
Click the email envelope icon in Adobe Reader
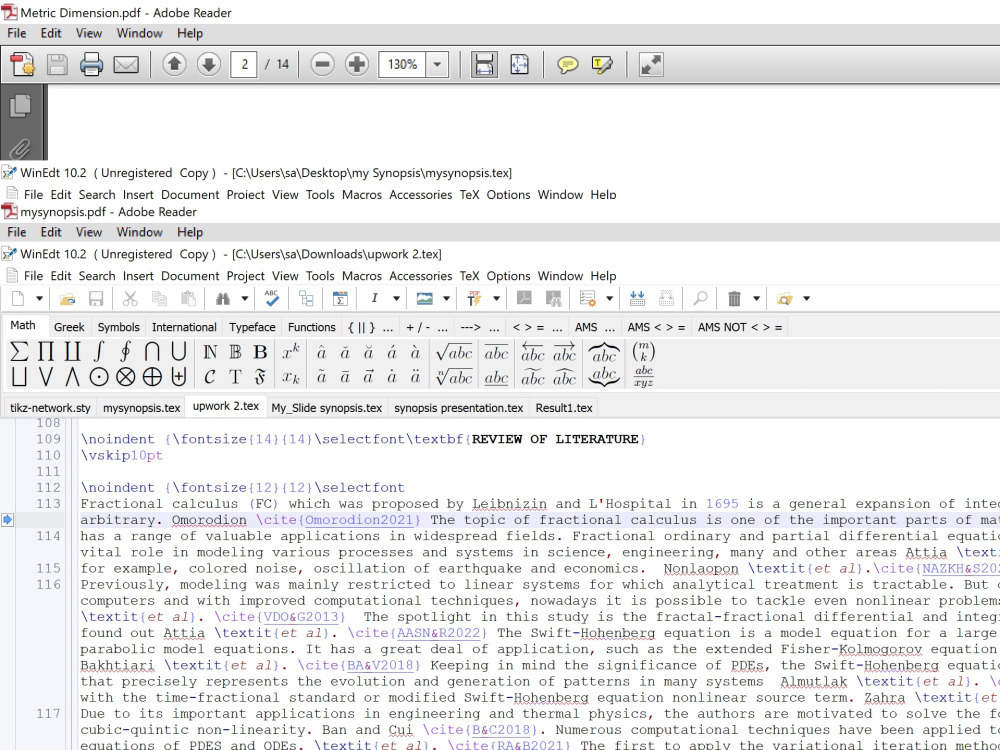[126, 64]
